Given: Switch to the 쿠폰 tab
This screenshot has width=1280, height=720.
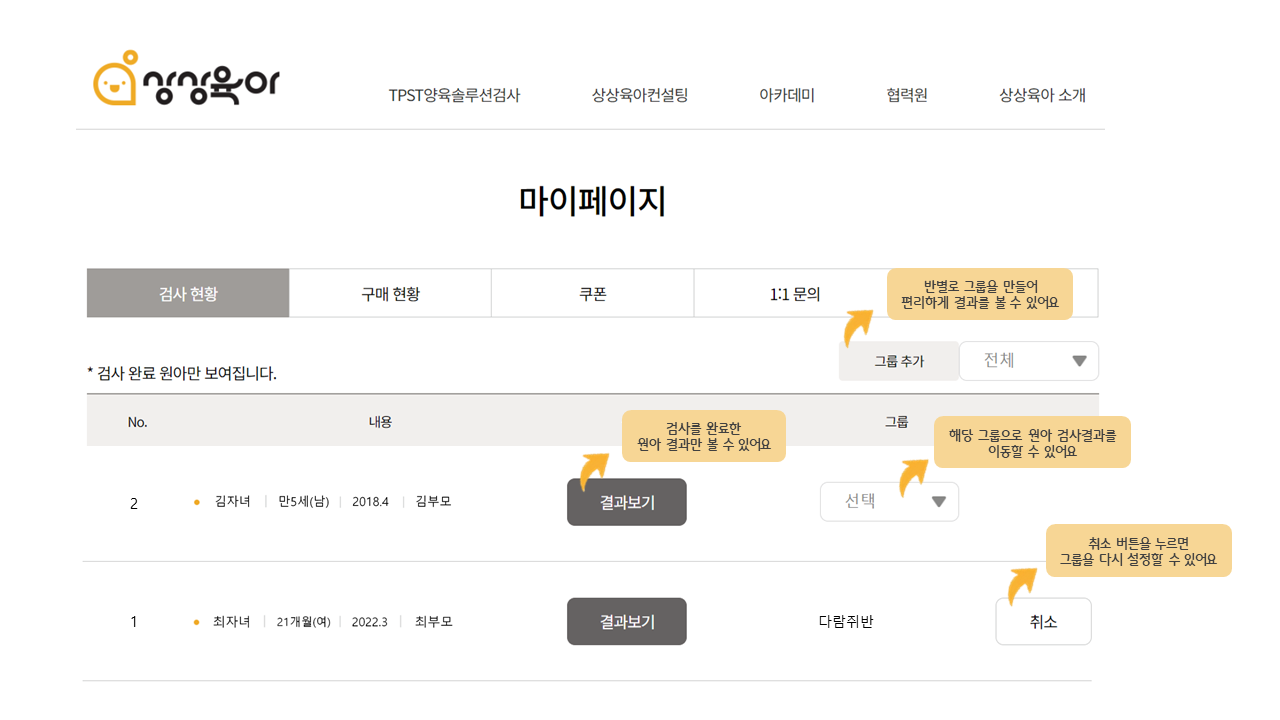Looking at the screenshot, I should click(593, 293).
